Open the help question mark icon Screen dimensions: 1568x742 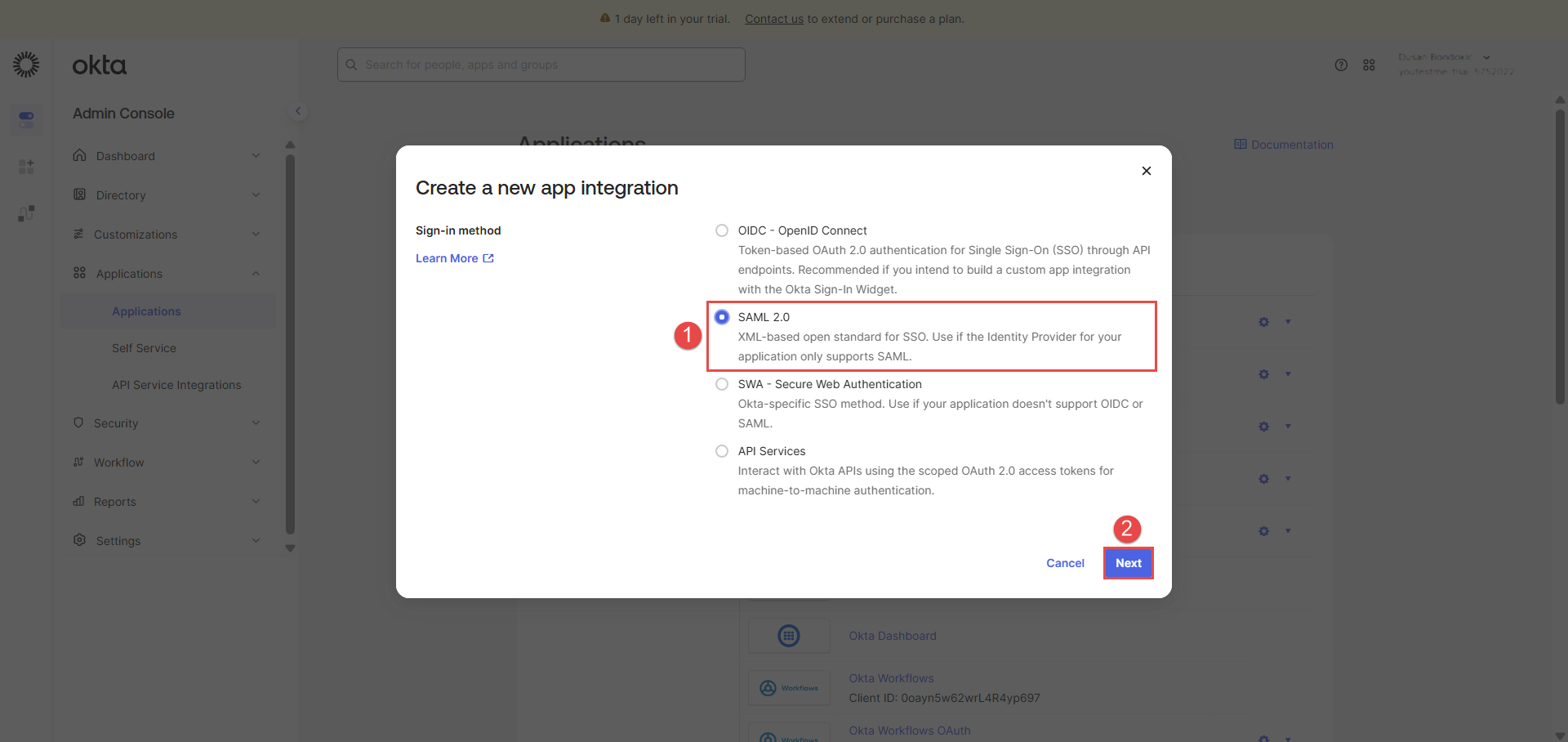click(1341, 65)
